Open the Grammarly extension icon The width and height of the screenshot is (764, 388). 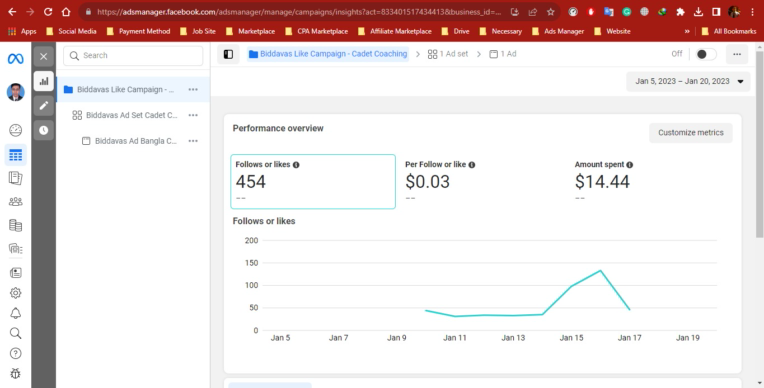[627, 12]
